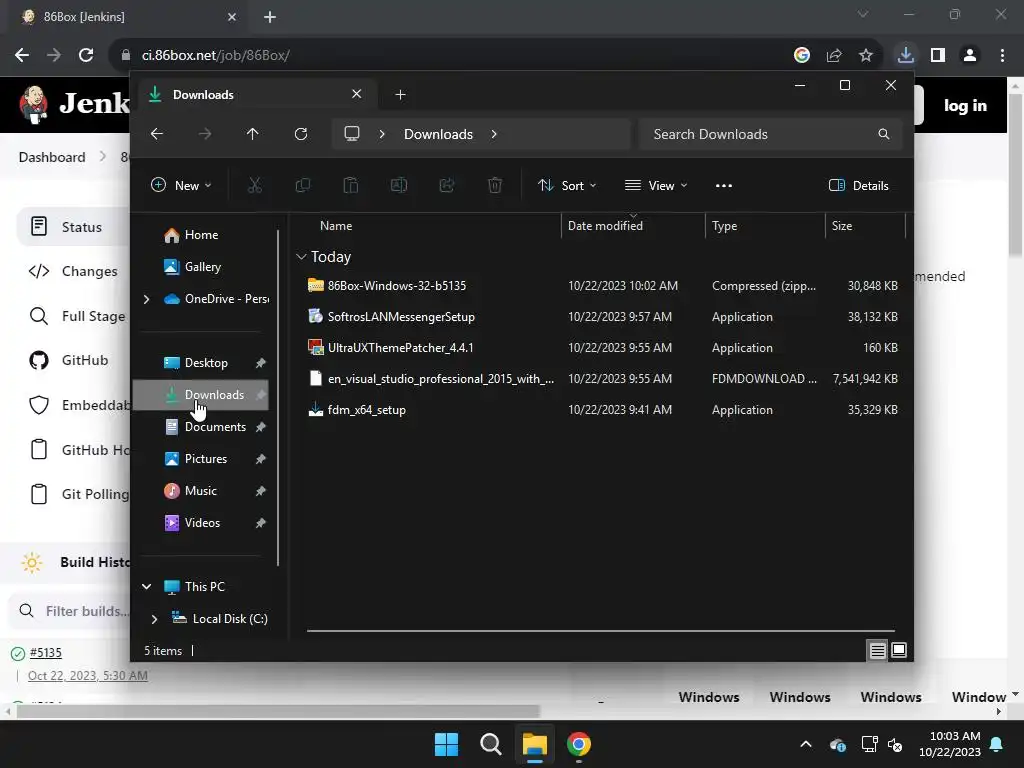Switch to large thumbnails view icon at bottom right
Image resolution: width=1024 pixels, height=768 pixels.
pos(899,650)
